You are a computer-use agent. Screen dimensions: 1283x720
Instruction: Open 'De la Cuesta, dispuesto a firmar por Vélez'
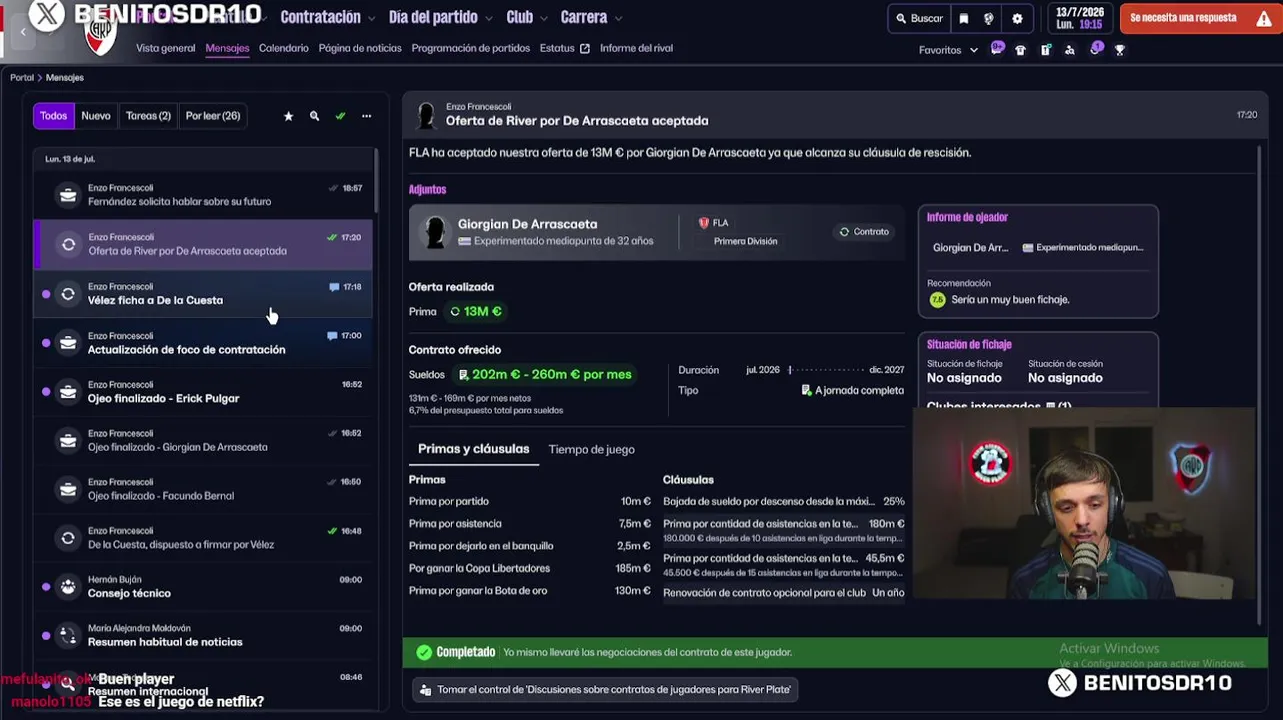(203, 538)
